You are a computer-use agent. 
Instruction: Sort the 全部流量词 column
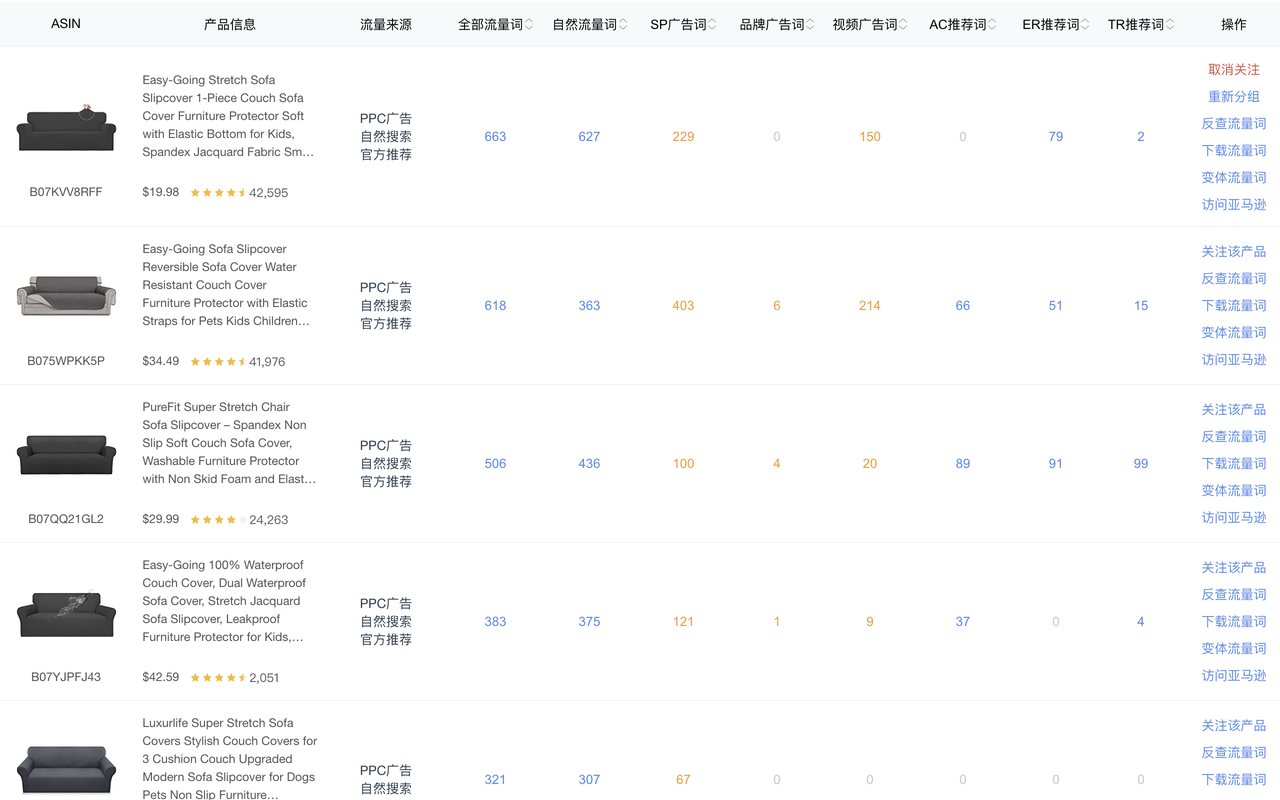[x=527, y=24]
